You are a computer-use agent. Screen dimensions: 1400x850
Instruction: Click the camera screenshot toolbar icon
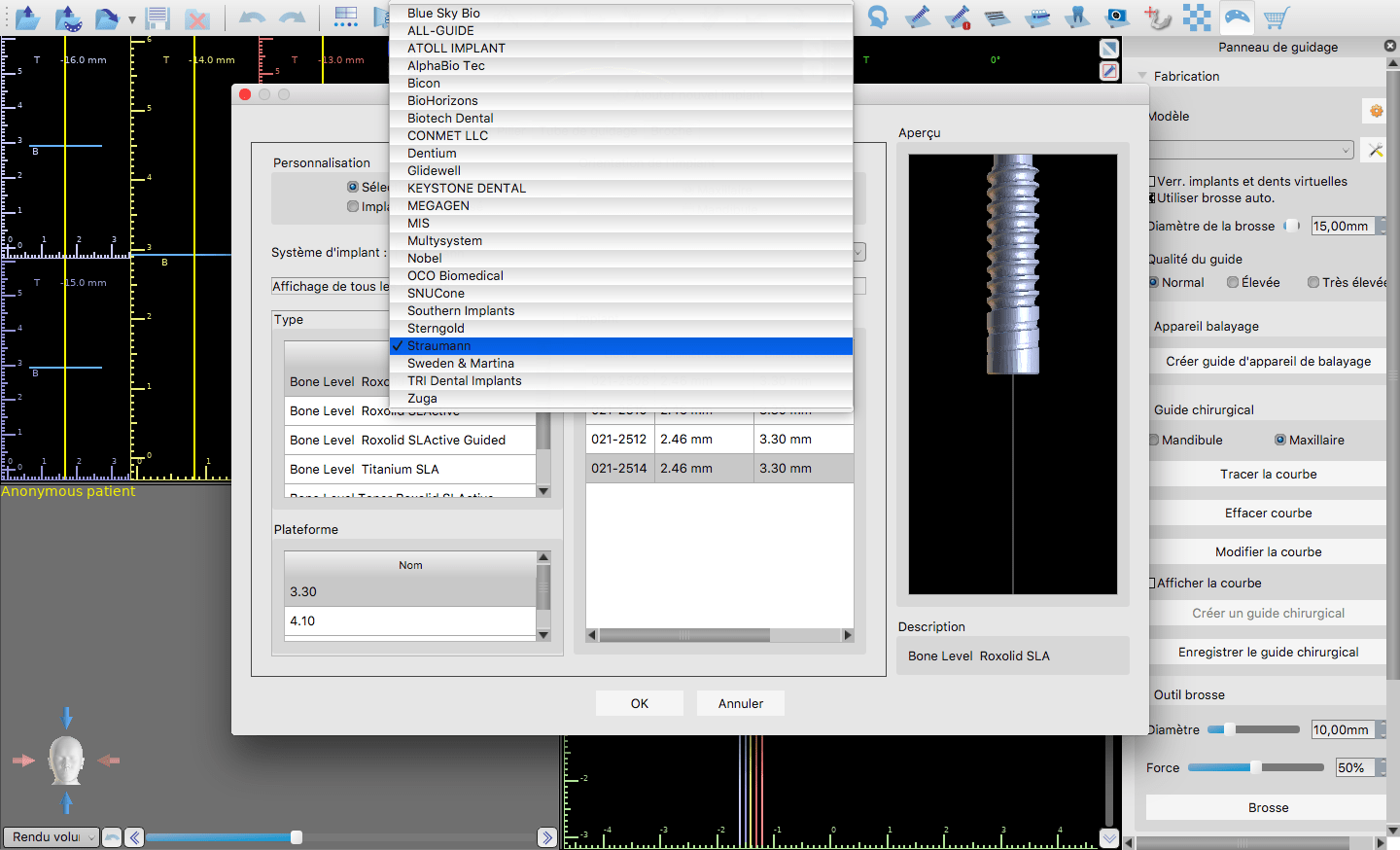coord(1117,18)
